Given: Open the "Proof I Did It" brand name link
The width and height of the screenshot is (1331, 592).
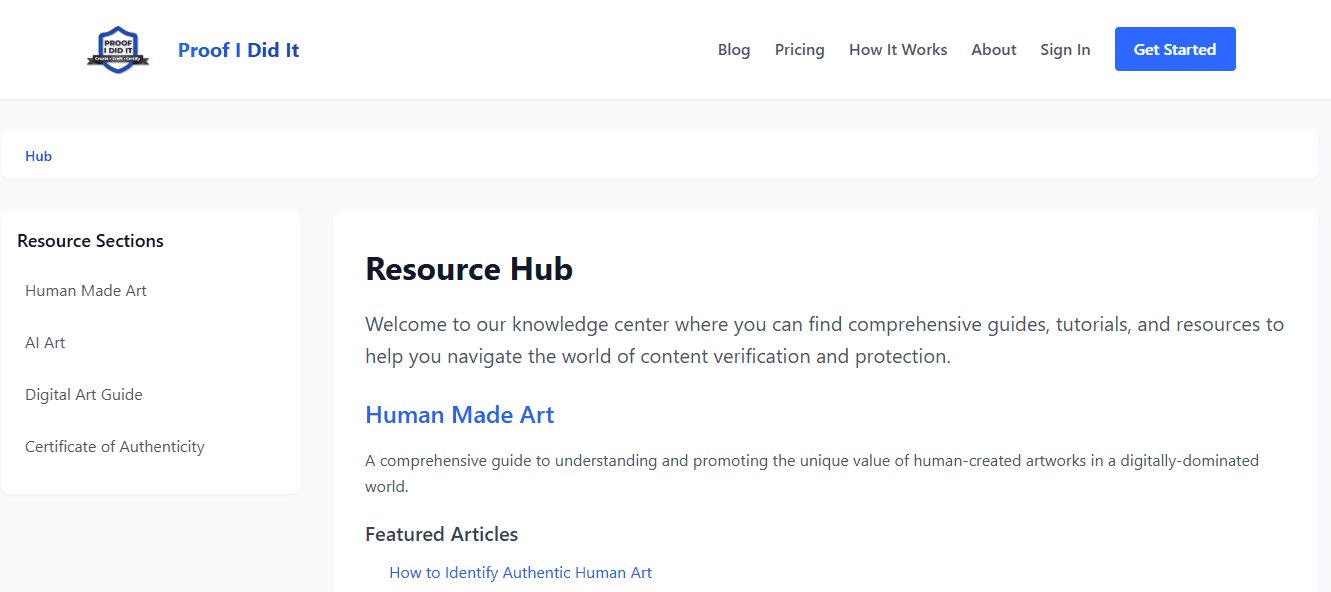Looking at the screenshot, I should [238, 50].
